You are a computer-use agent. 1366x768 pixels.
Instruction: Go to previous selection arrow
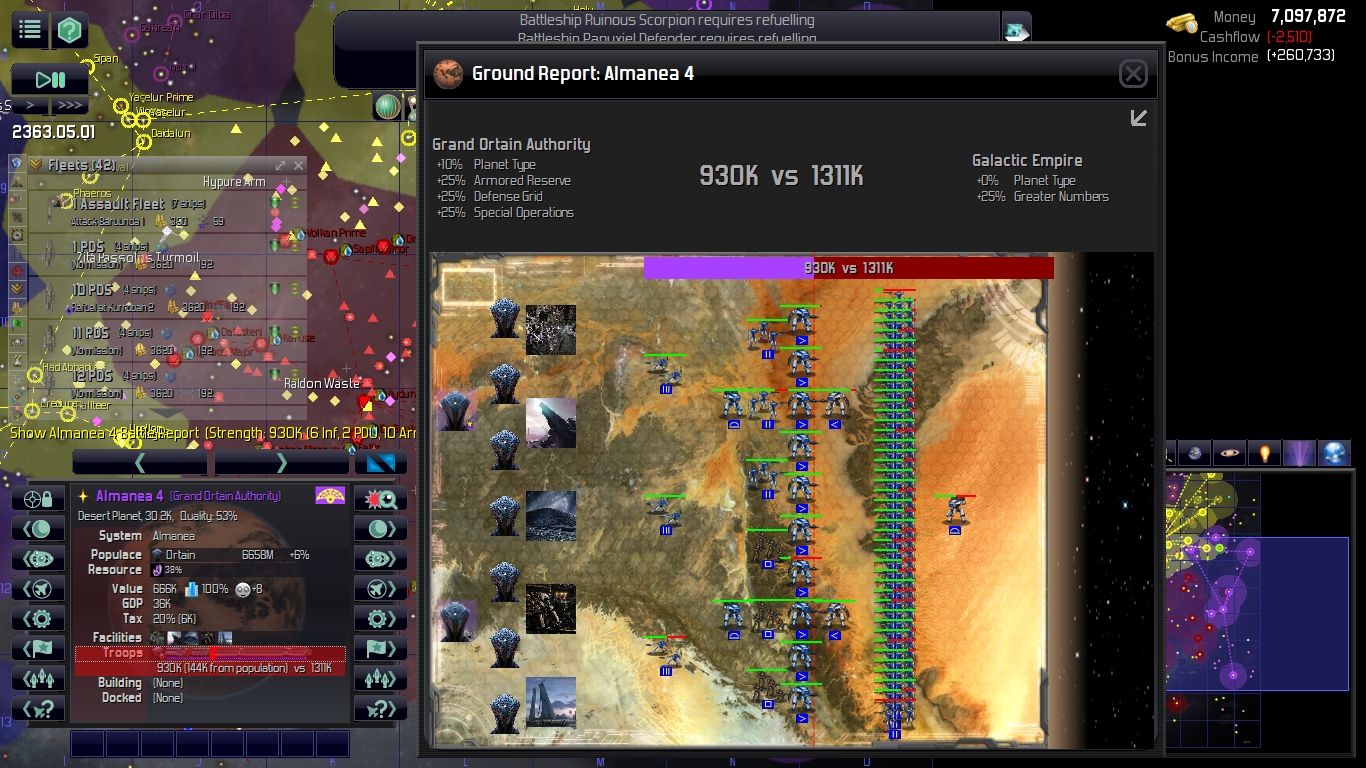(140, 462)
